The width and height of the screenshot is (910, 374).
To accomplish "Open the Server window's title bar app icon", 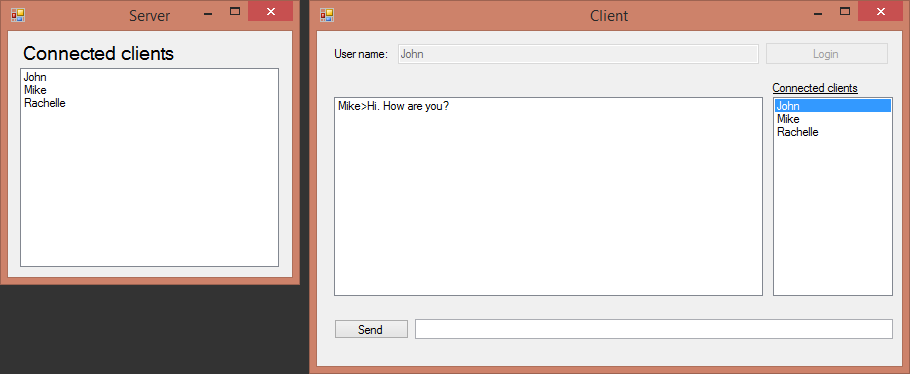I will tap(18, 15).
